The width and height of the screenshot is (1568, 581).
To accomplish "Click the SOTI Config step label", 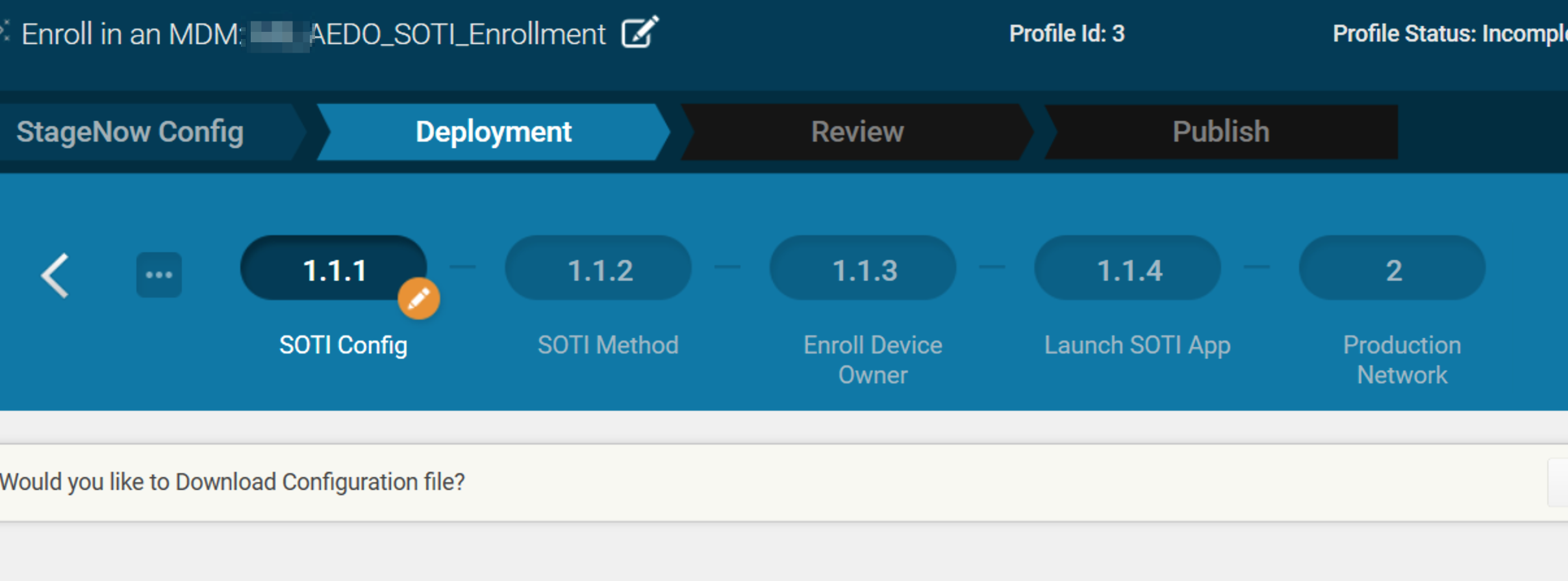I will pyautogui.click(x=343, y=345).
